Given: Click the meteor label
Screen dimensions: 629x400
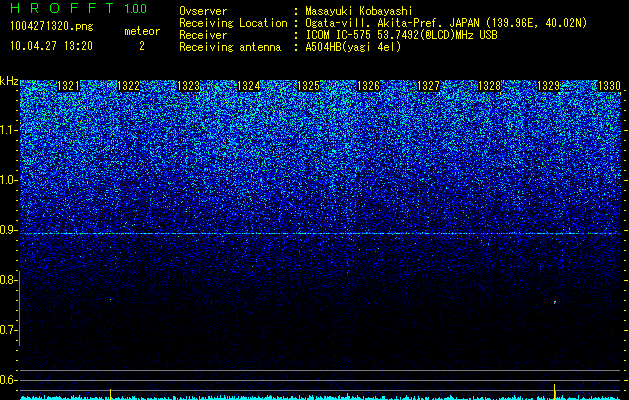Looking at the screenshot, I should (x=142, y=31).
